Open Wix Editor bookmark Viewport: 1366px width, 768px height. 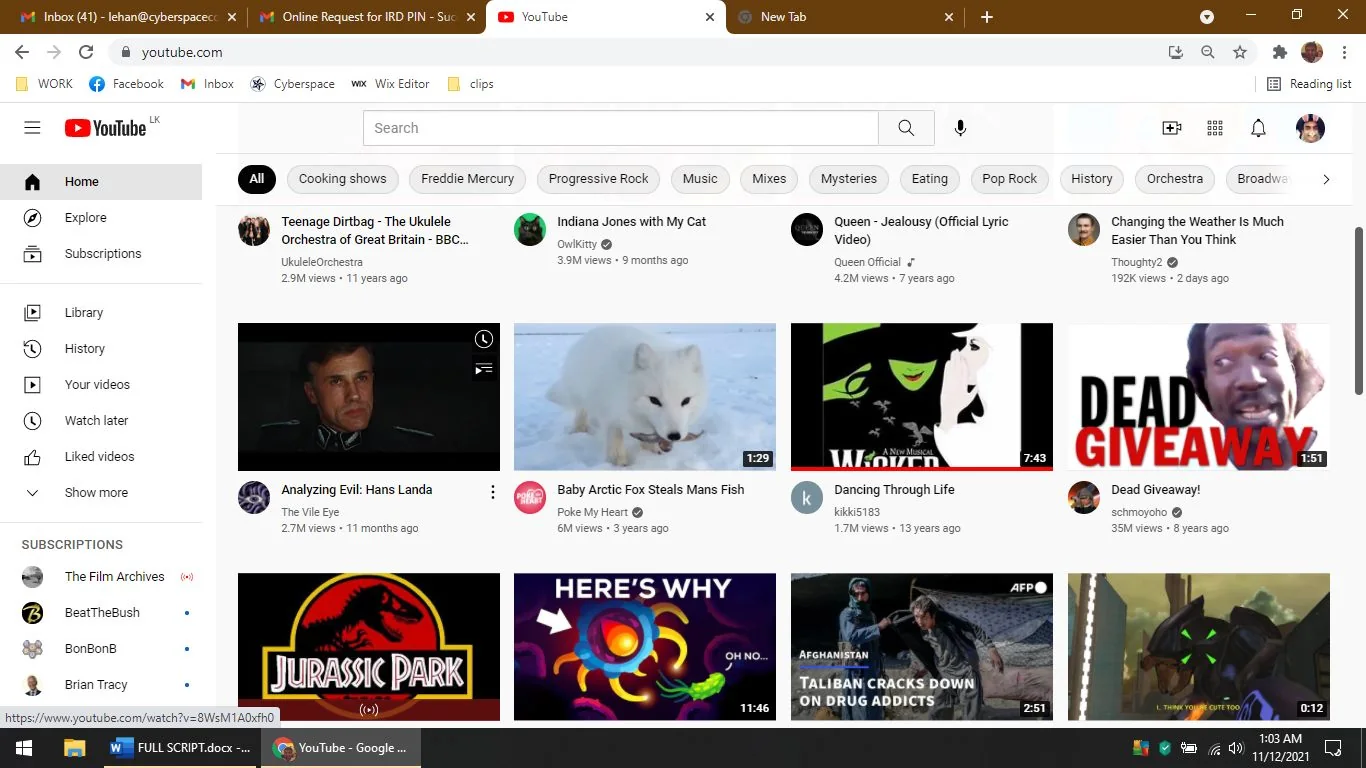390,84
